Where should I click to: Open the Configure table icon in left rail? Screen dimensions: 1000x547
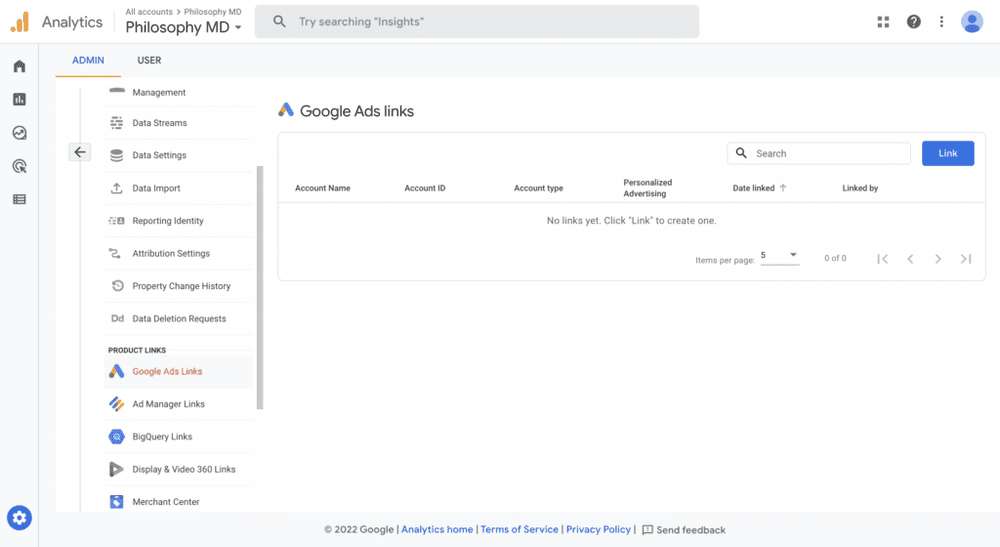click(20, 200)
